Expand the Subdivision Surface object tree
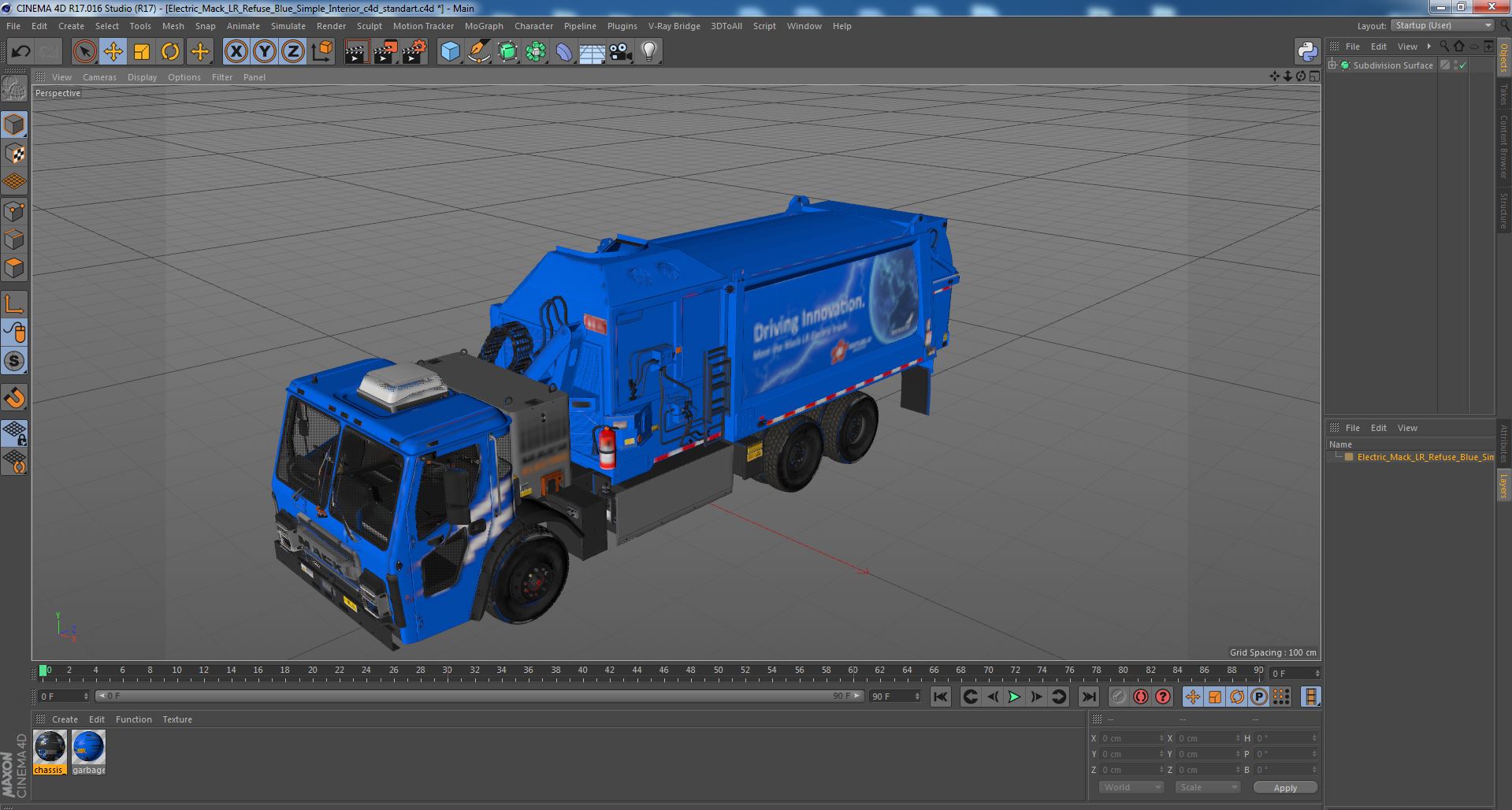1512x810 pixels. (x=1332, y=65)
